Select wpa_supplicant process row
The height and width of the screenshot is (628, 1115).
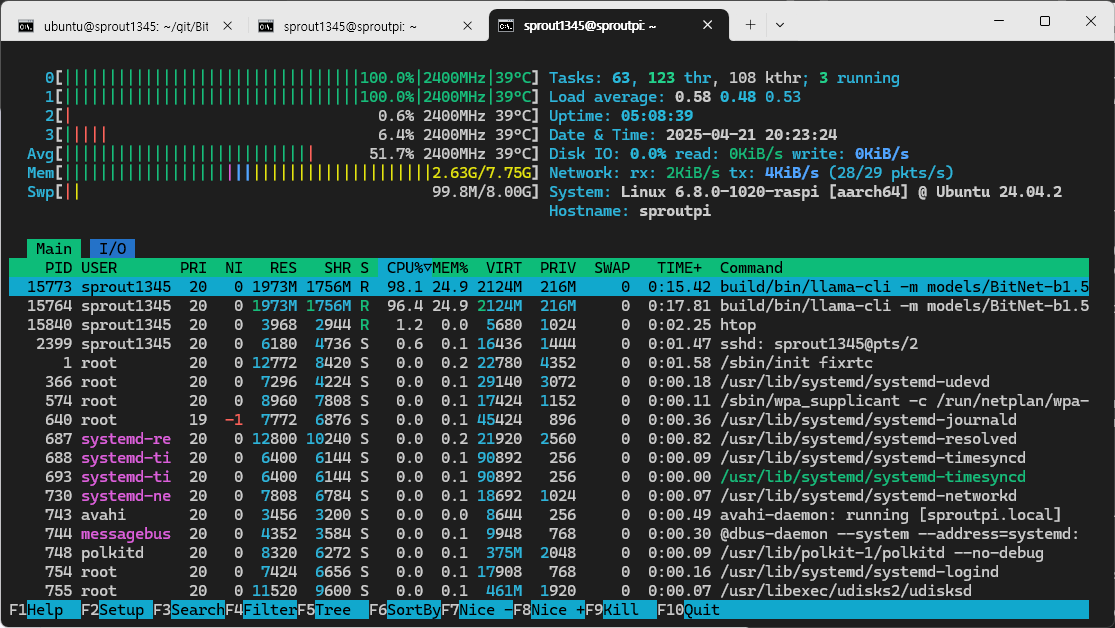[549, 401]
